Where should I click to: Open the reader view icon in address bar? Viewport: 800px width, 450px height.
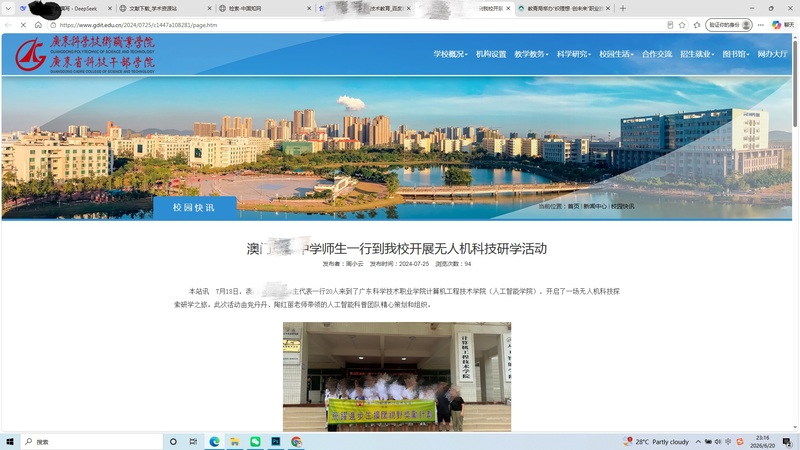(670, 24)
